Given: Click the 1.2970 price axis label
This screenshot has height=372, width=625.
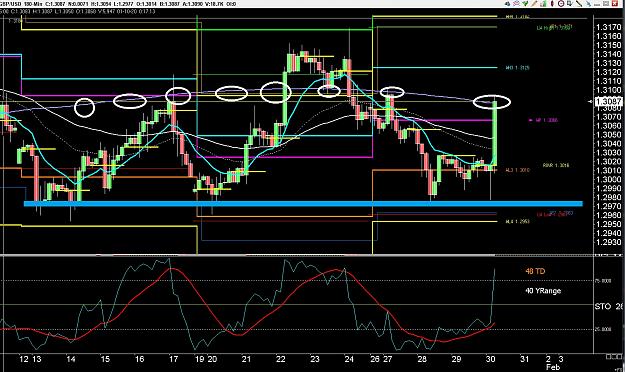Looking at the screenshot, I should pyautogui.click(x=608, y=207).
